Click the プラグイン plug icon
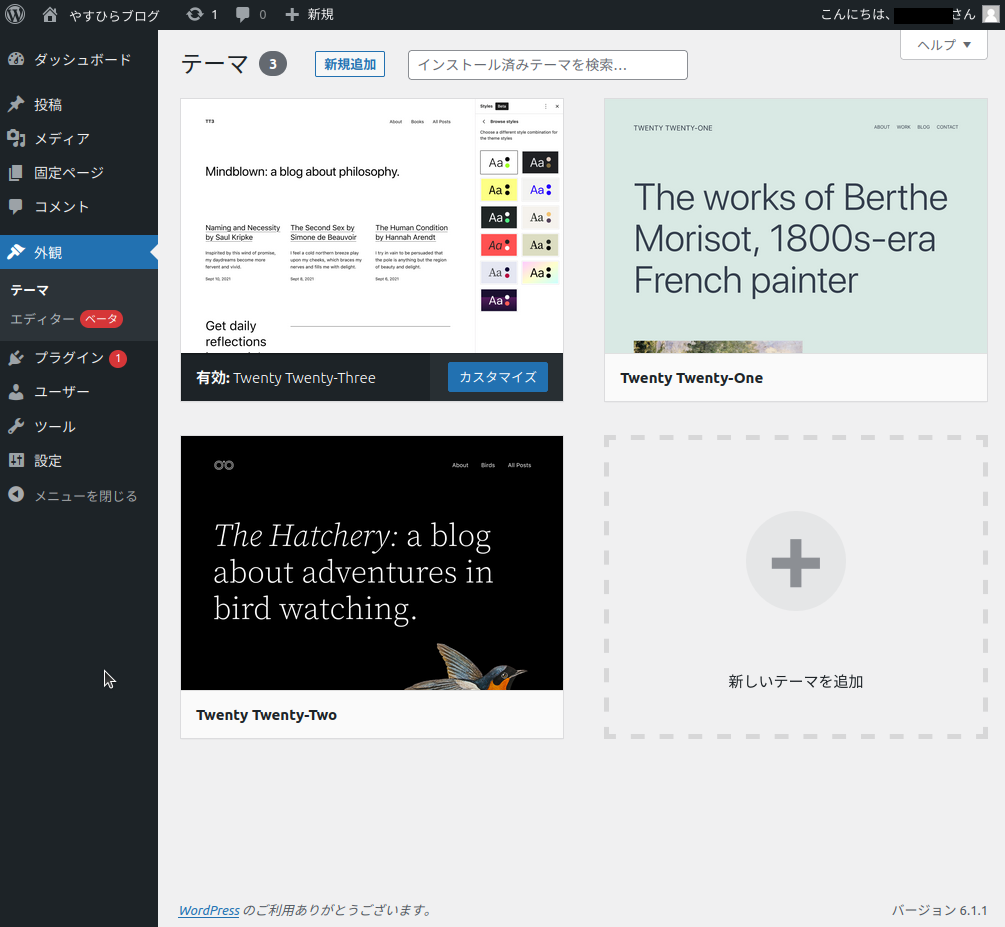Image resolution: width=1005 pixels, height=927 pixels. click(x=16, y=358)
